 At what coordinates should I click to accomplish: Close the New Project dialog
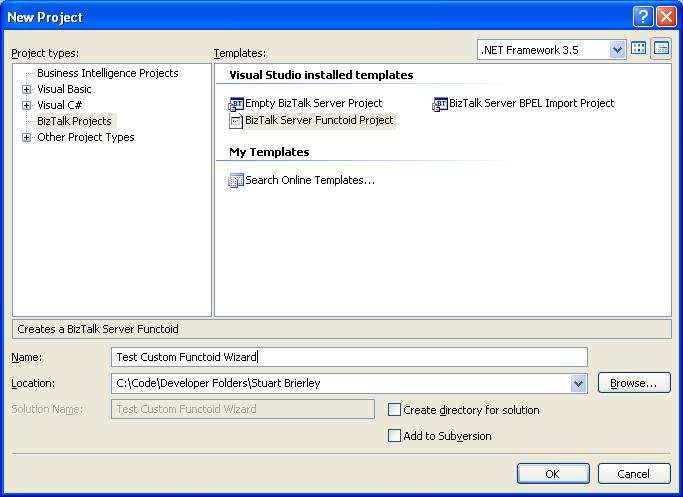coord(666,17)
